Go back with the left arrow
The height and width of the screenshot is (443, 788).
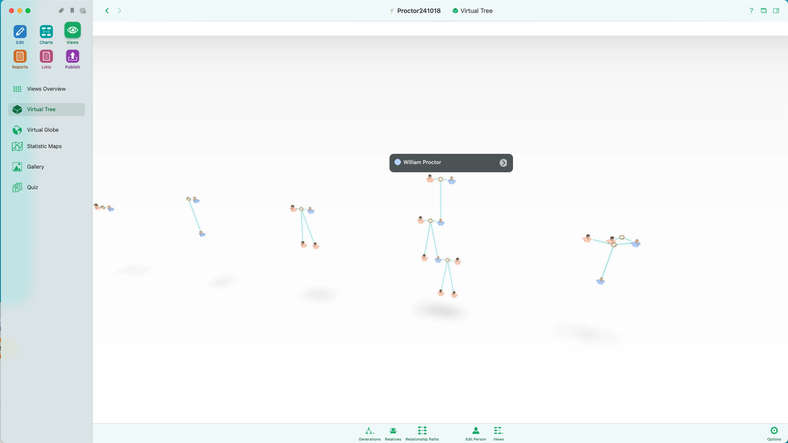tap(107, 11)
